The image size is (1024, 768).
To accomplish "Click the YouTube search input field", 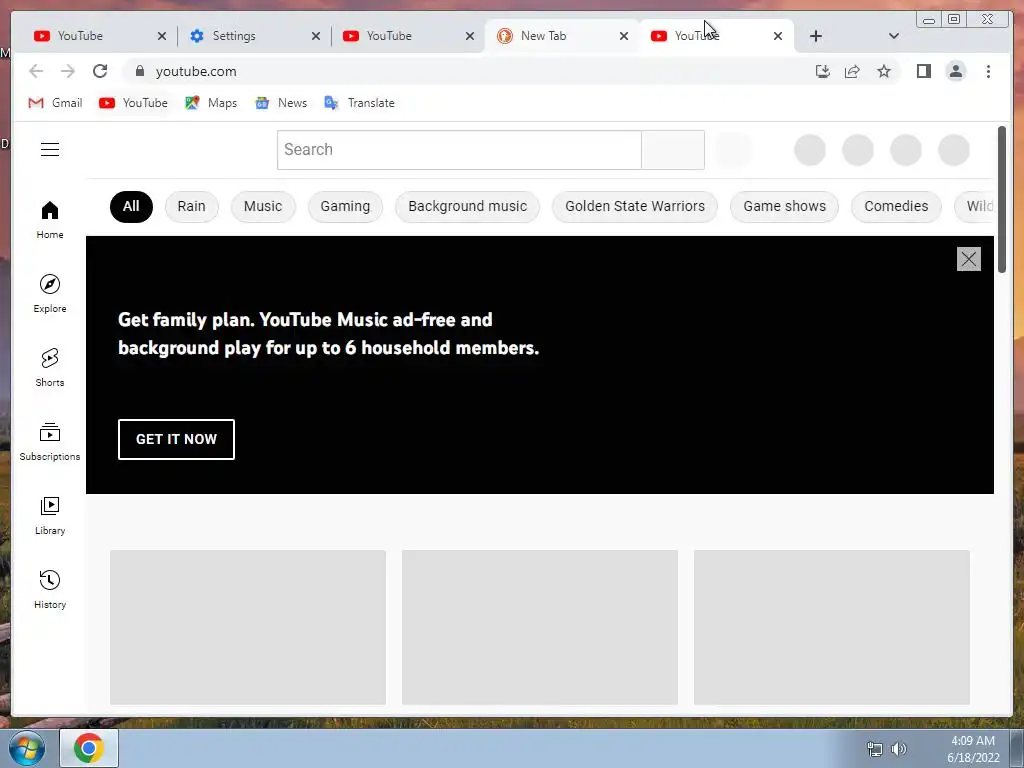I will (459, 150).
